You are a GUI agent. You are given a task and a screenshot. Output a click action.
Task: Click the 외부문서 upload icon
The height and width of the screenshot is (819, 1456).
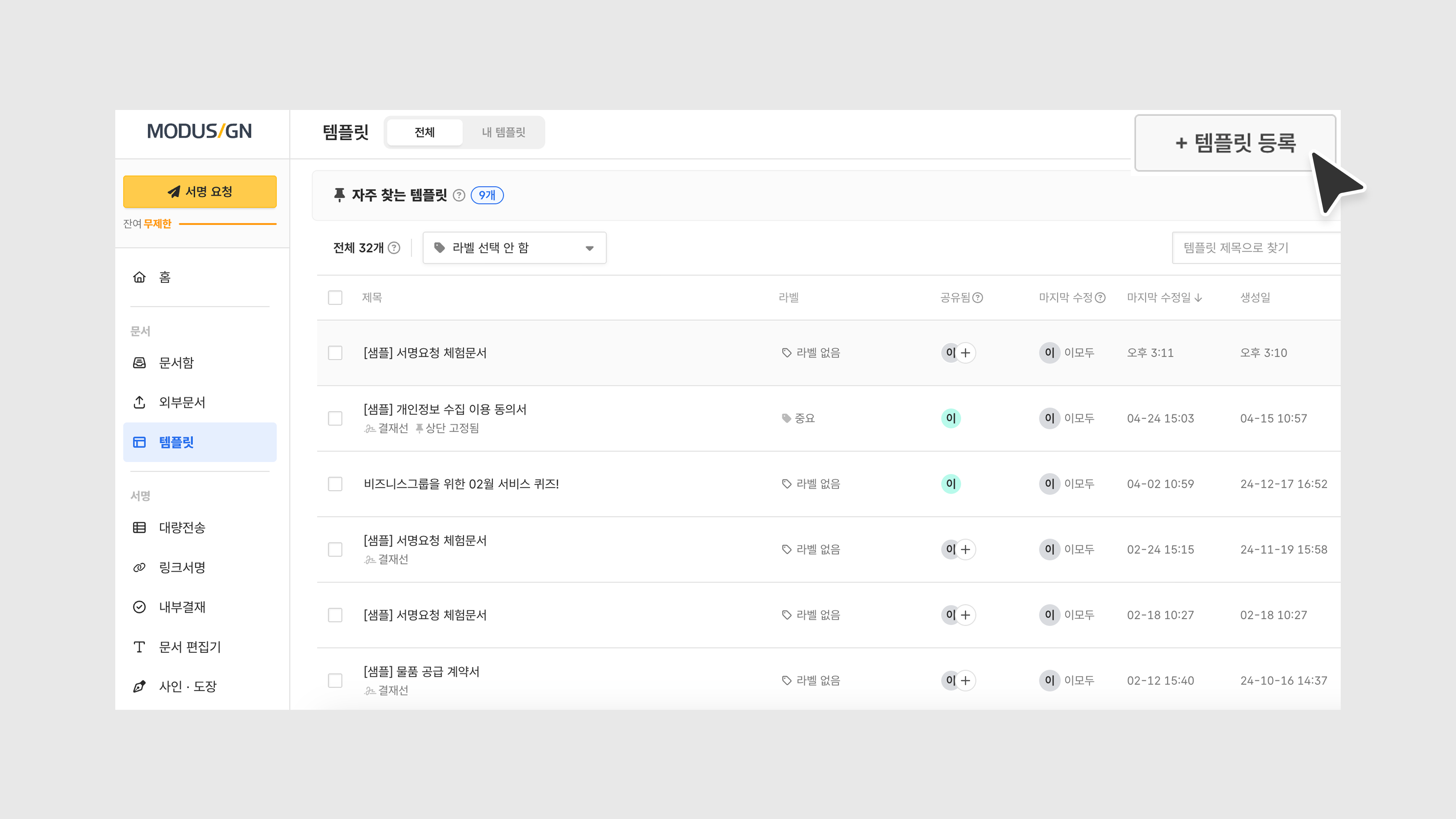coord(139,402)
